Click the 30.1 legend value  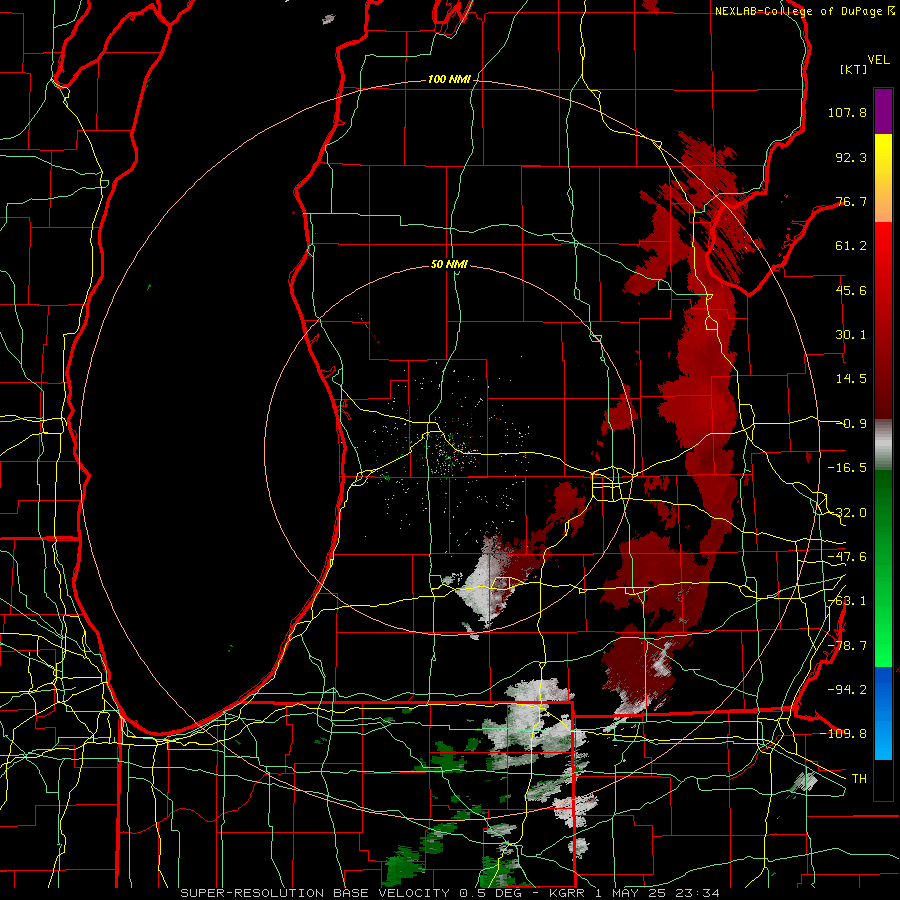(x=851, y=335)
